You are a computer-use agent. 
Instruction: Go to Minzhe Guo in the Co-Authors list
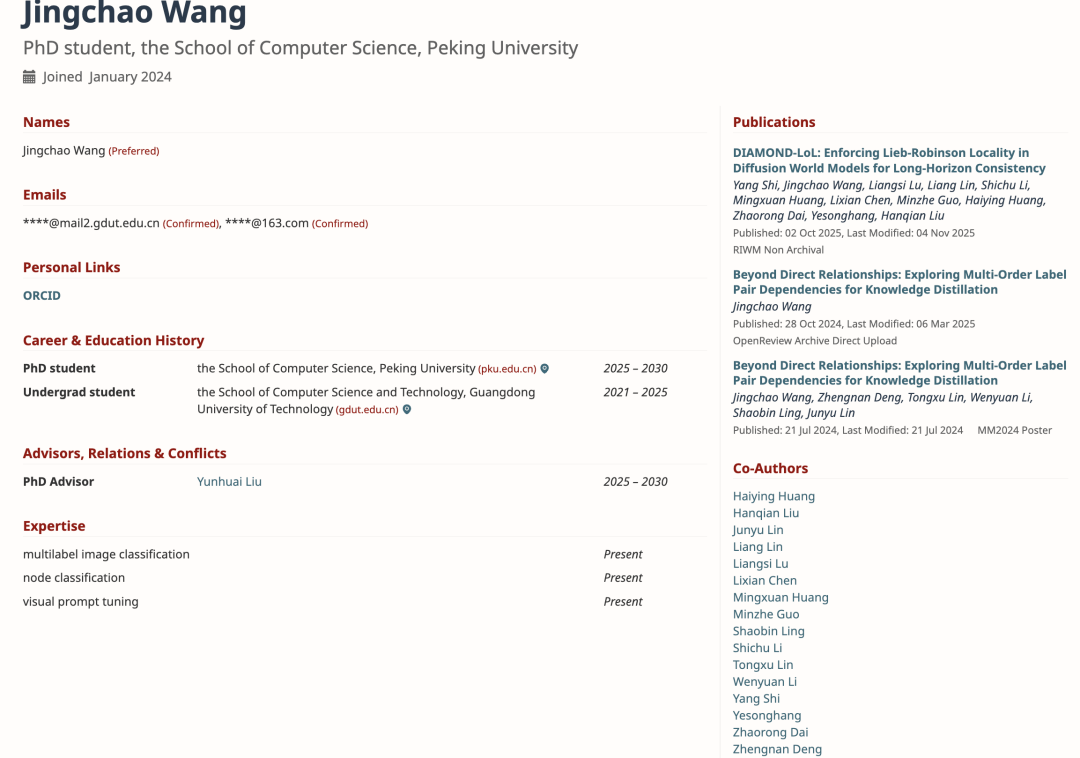click(x=766, y=614)
